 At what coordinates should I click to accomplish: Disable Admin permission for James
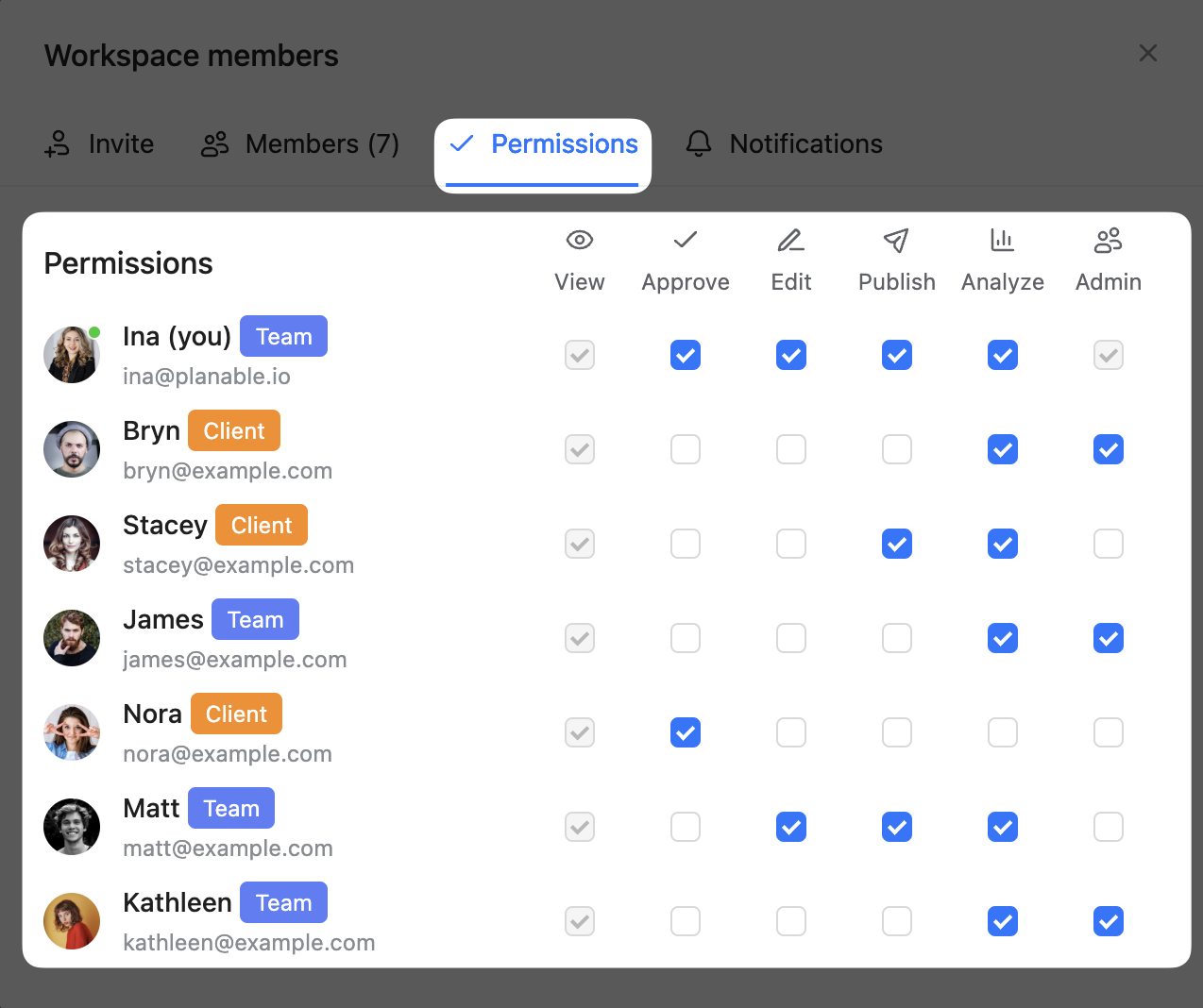(1108, 638)
